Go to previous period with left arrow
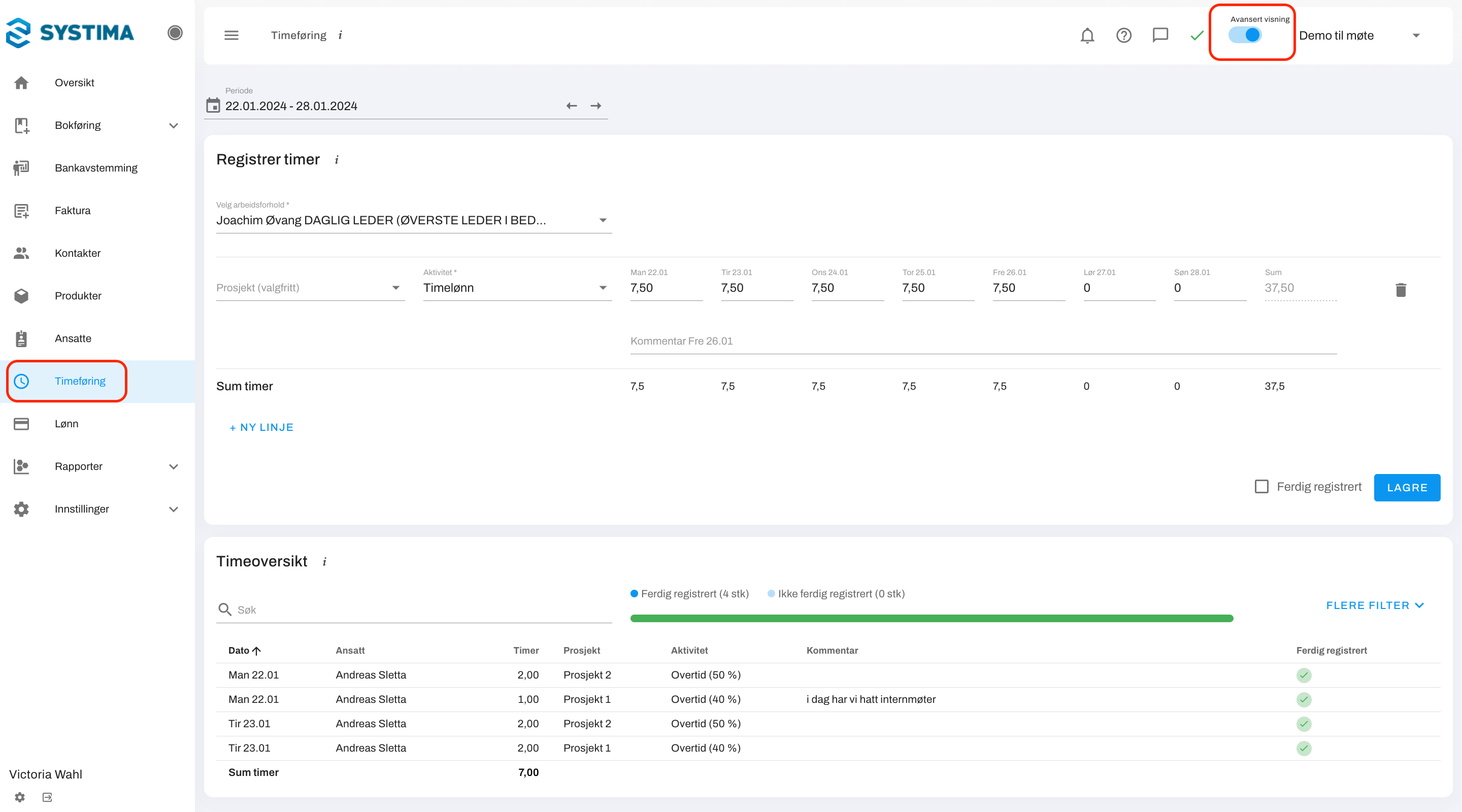 point(571,106)
